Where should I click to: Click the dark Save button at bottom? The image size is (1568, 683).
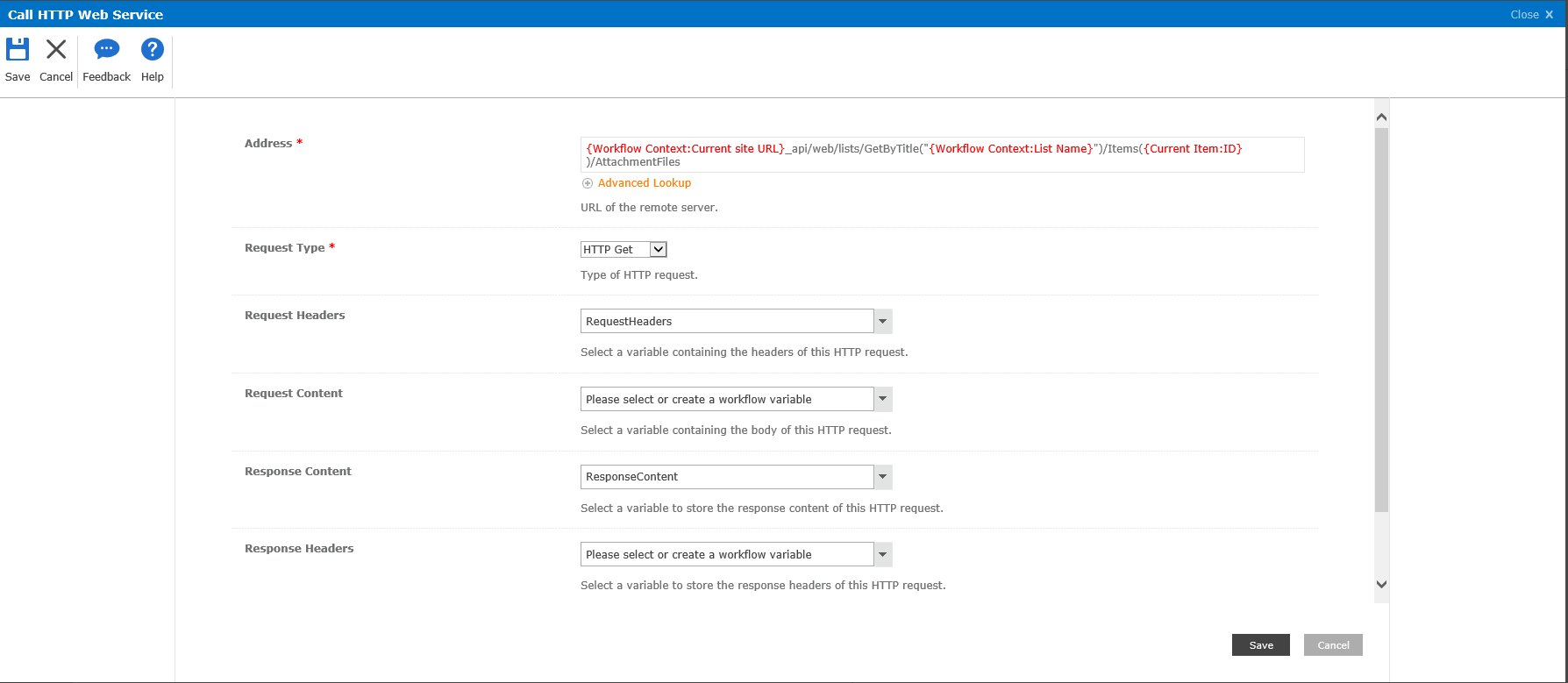[1261, 645]
